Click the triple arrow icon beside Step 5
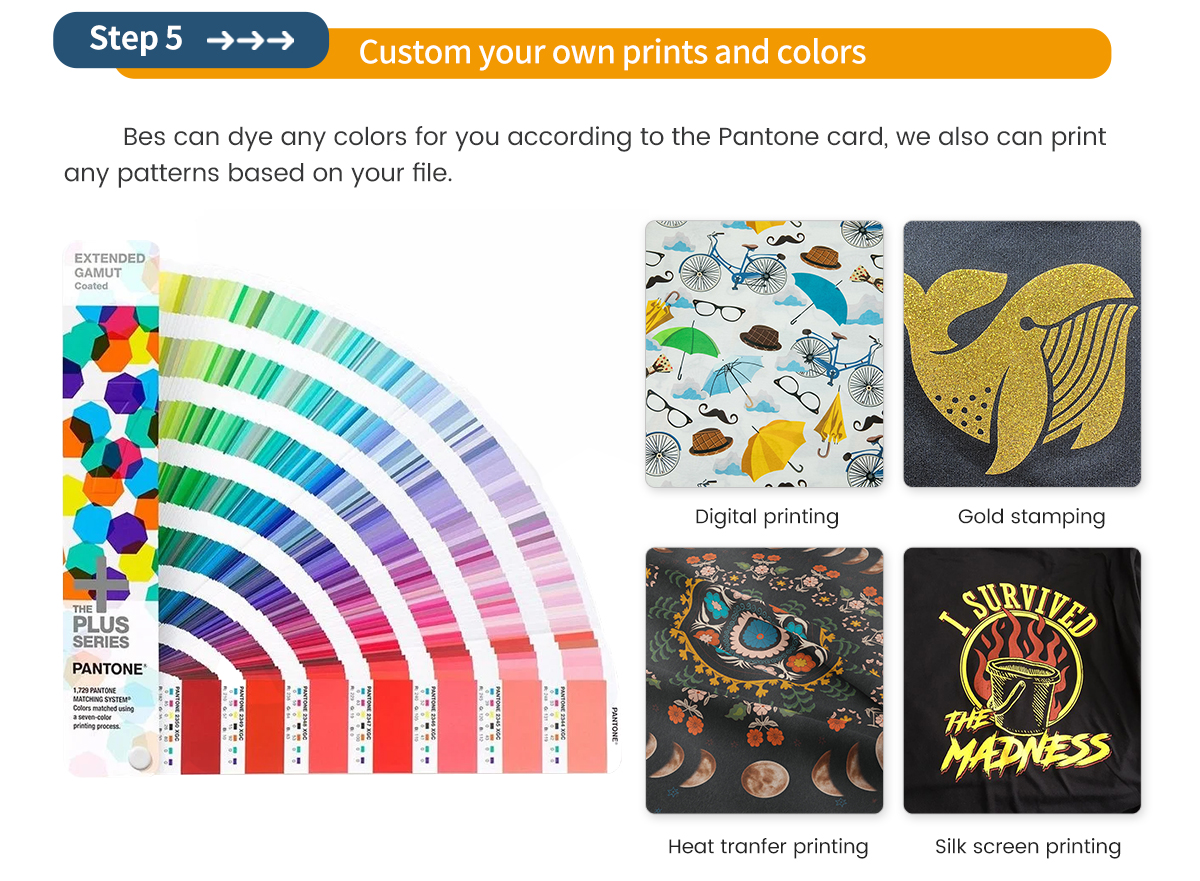1200x881 pixels. [250, 40]
